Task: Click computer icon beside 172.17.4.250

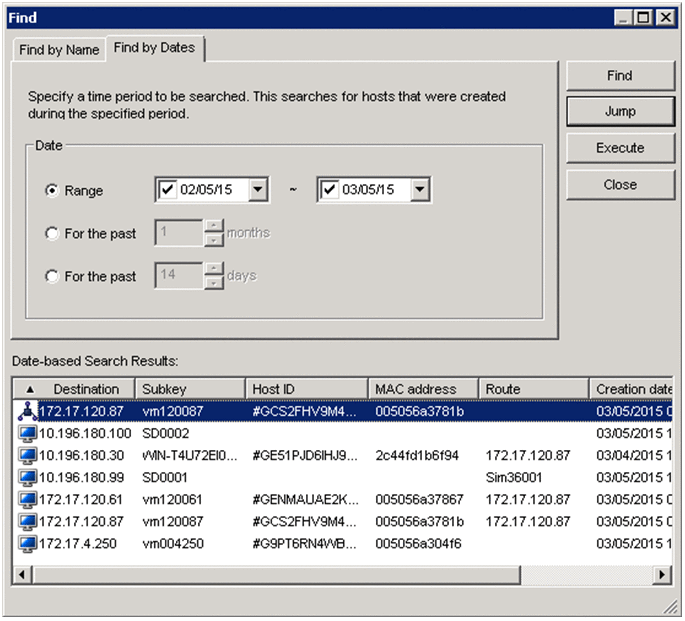Action: (28, 543)
